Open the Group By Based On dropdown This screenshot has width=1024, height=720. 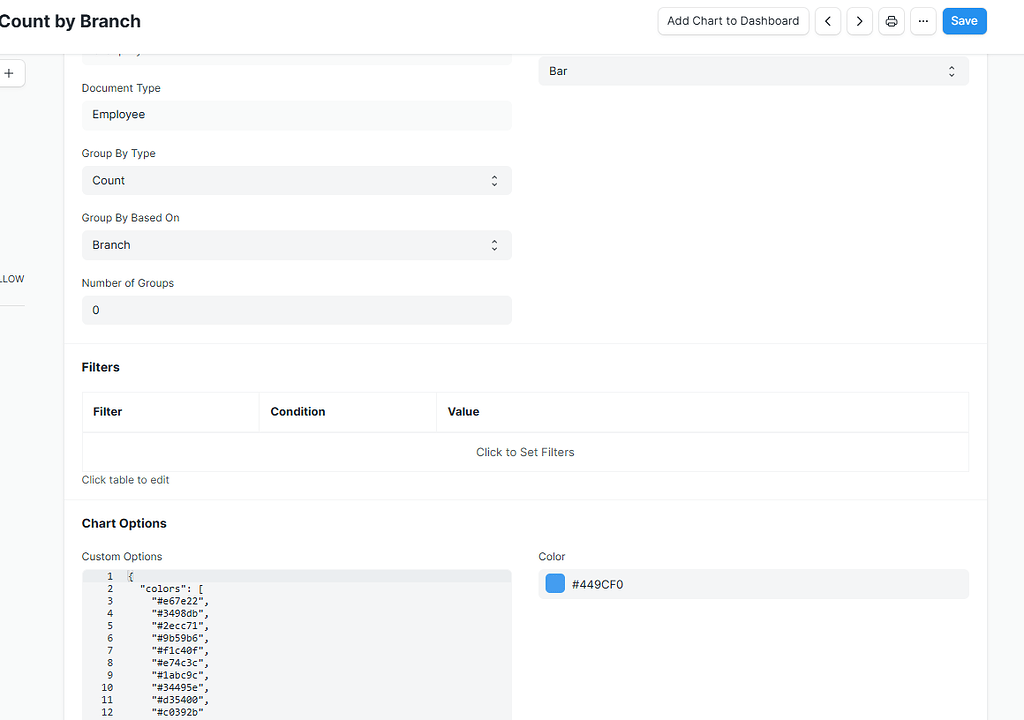(296, 245)
